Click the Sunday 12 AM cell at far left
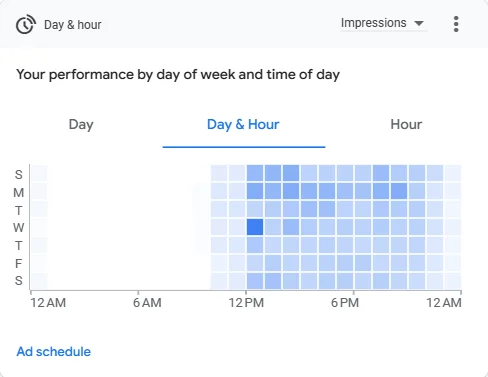 39,173
